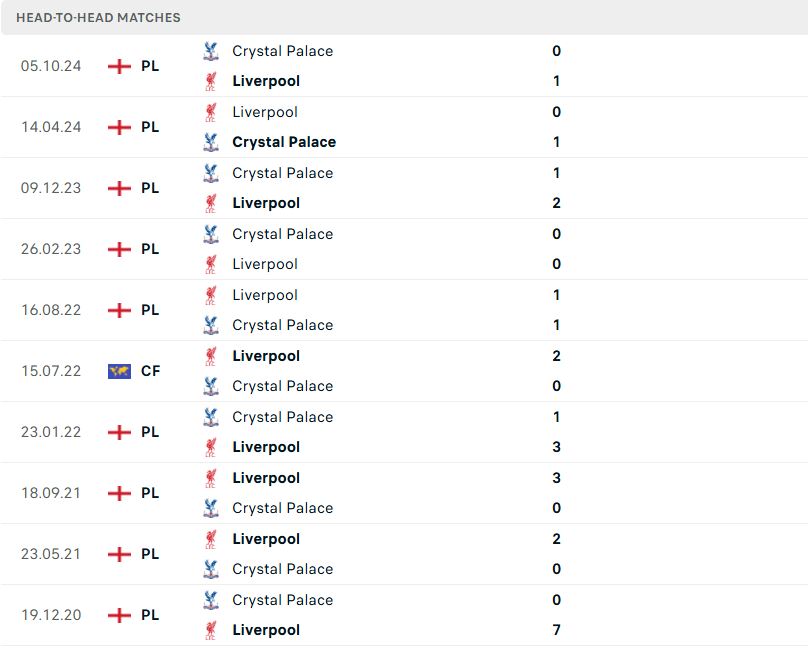Open bold Crystal Palace winner on 14.04.24
The height and width of the screenshot is (651, 808).
click(x=284, y=142)
